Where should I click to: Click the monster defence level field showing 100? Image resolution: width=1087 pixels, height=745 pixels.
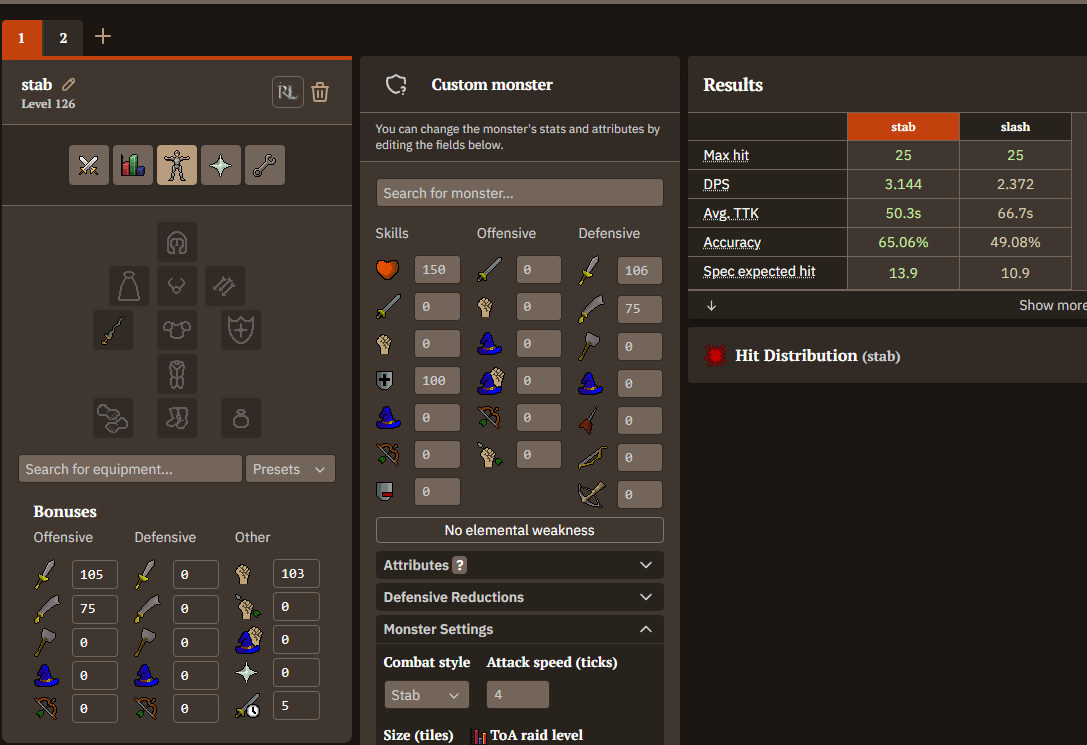pos(437,380)
